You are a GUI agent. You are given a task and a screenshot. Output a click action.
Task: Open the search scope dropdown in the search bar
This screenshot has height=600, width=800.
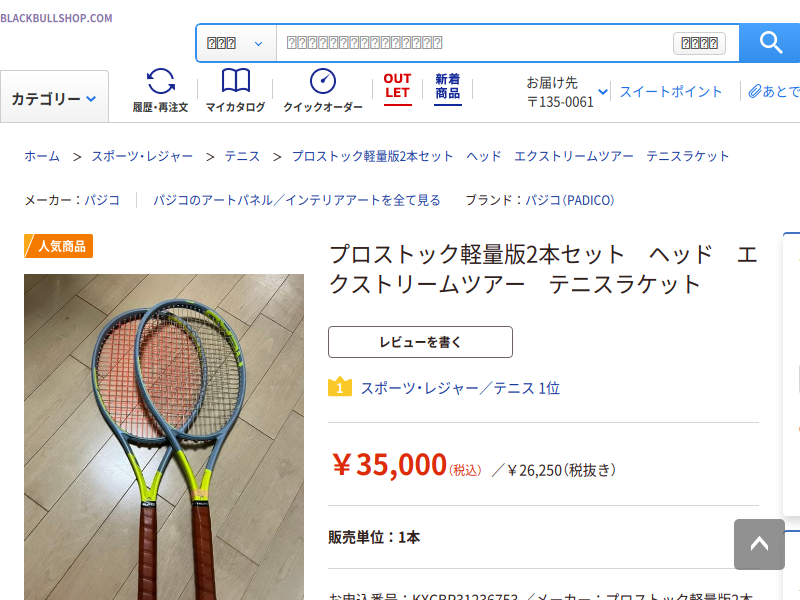tap(236, 43)
